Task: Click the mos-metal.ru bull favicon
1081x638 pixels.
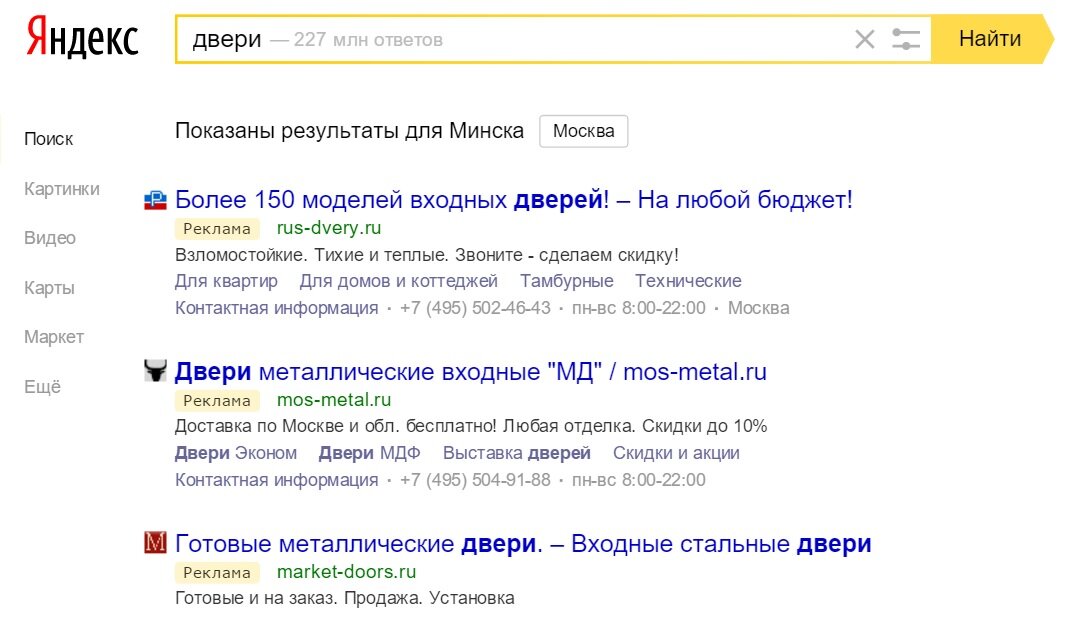Action: (155, 372)
